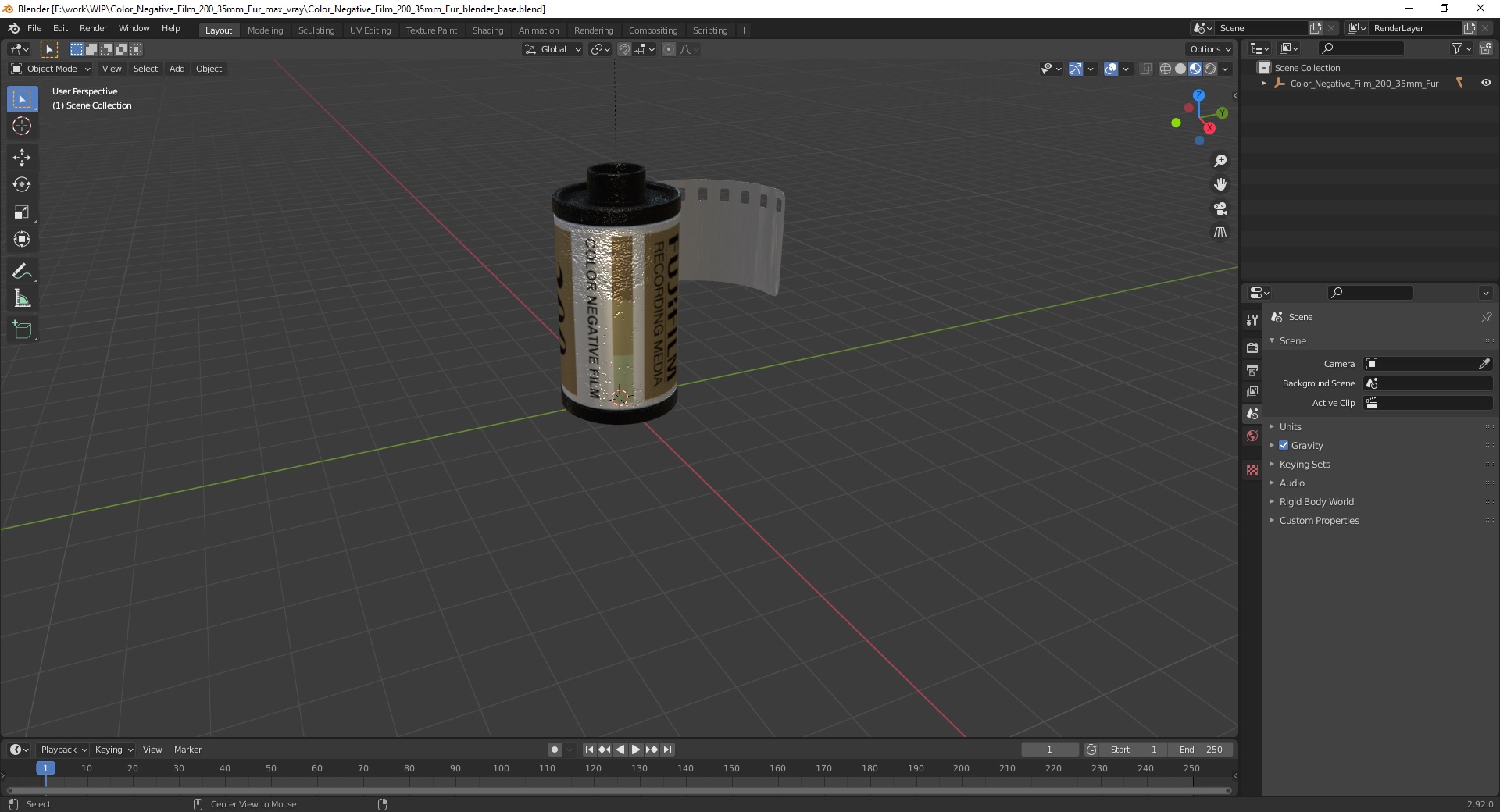1500x812 pixels.
Task: Open the File menu
Action: 34,28
